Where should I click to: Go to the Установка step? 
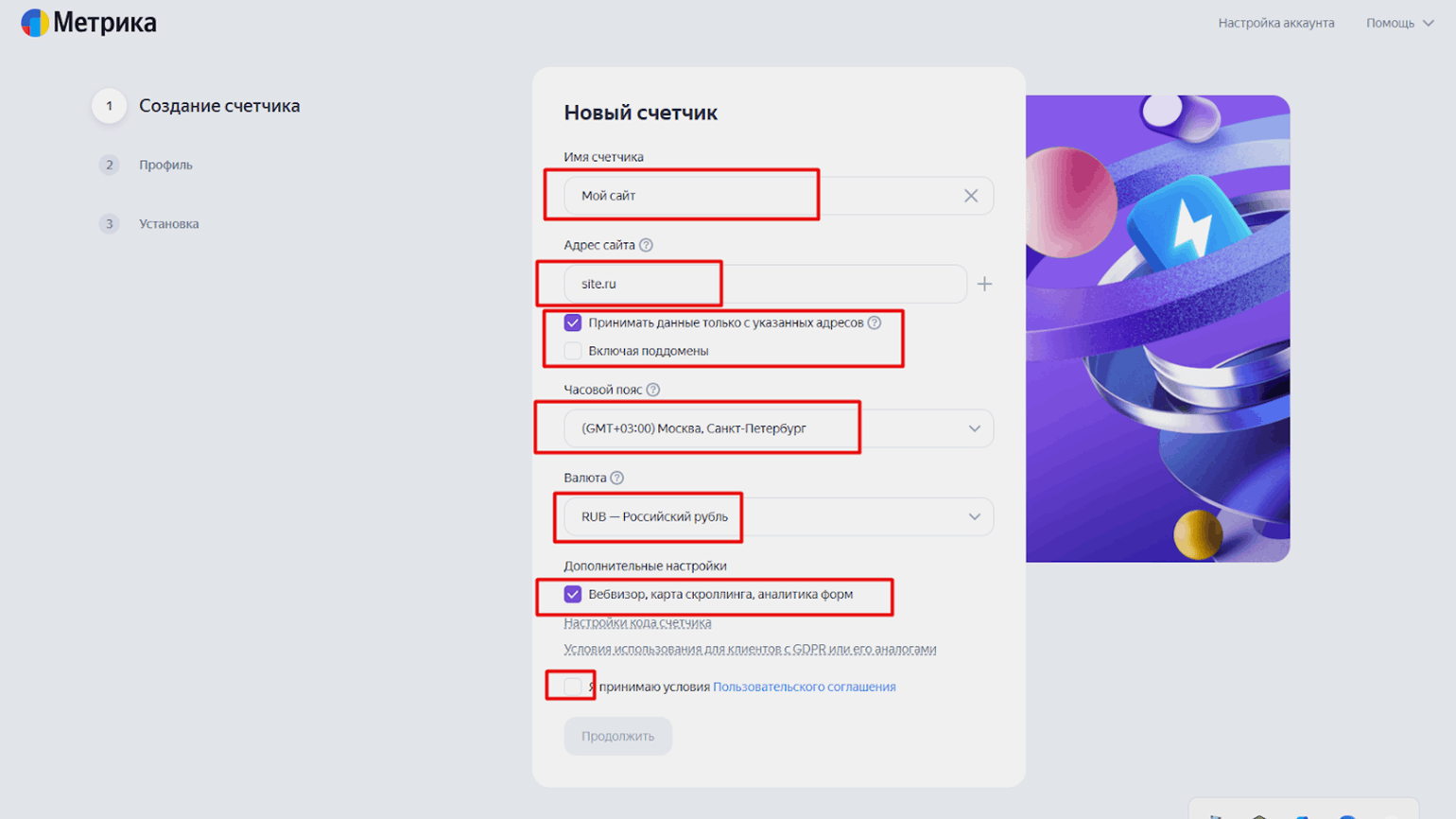coord(168,224)
